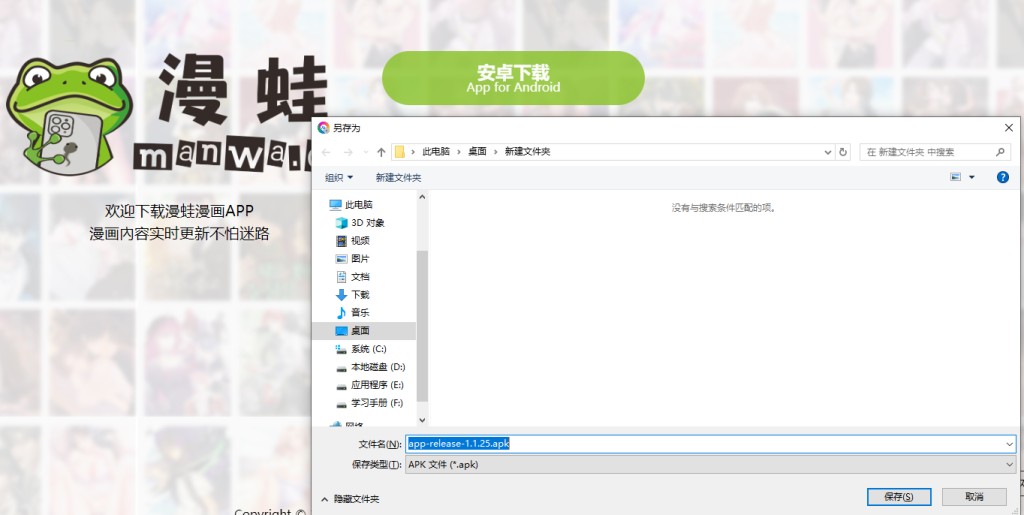This screenshot has width=1024, height=515.
Task: Change view layout icon
Action: point(955,177)
